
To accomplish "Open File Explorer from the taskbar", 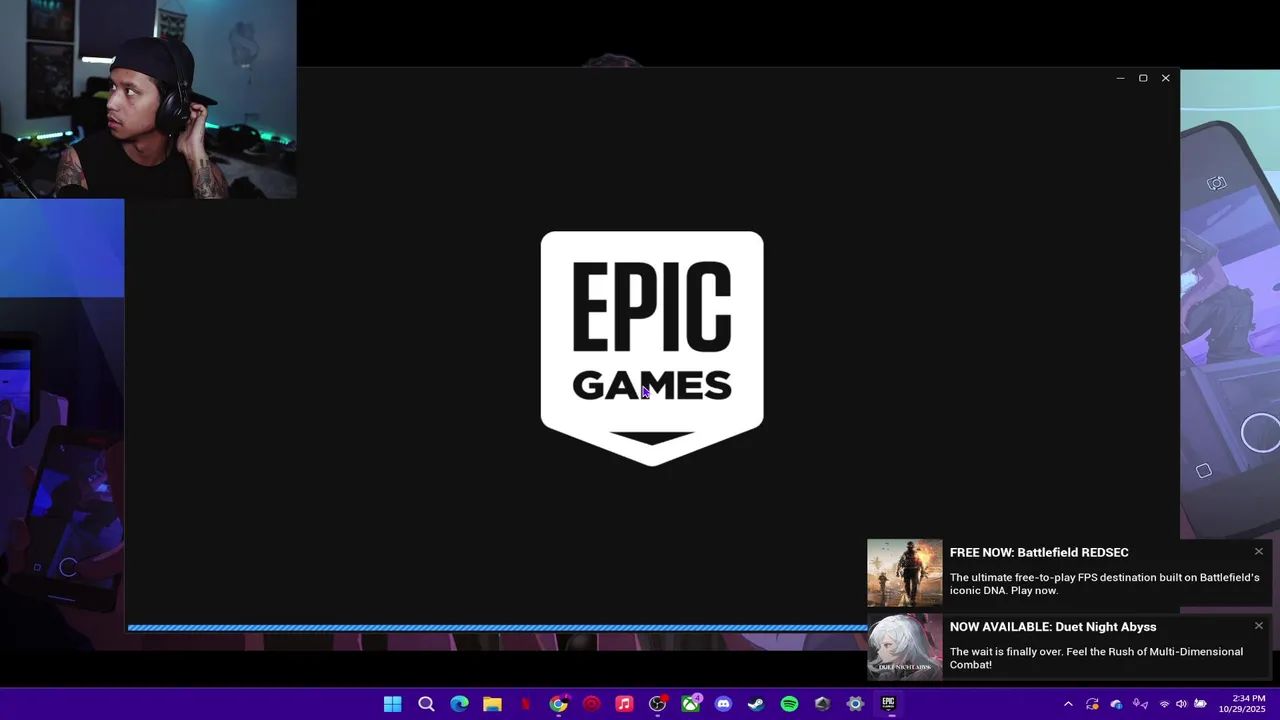I will 492,704.
